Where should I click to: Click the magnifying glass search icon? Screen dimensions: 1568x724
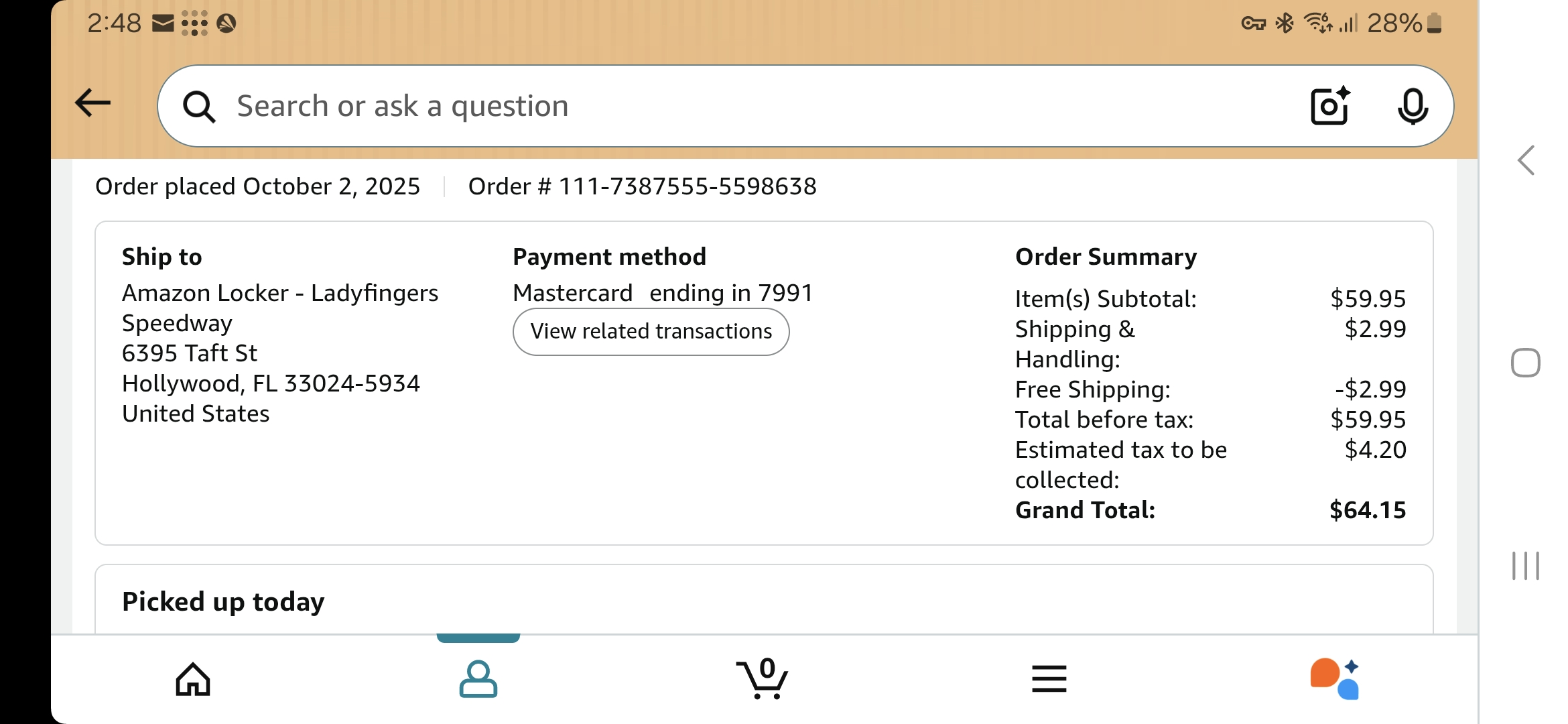pyautogui.click(x=199, y=107)
